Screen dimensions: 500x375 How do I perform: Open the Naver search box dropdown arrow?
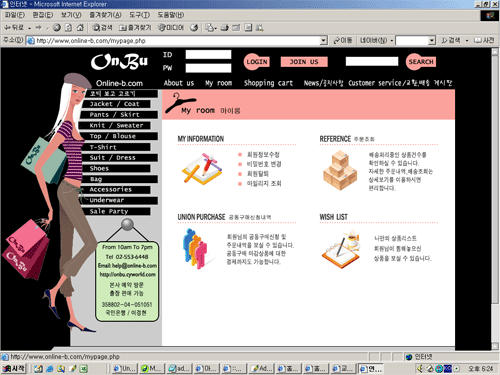click(x=432, y=41)
